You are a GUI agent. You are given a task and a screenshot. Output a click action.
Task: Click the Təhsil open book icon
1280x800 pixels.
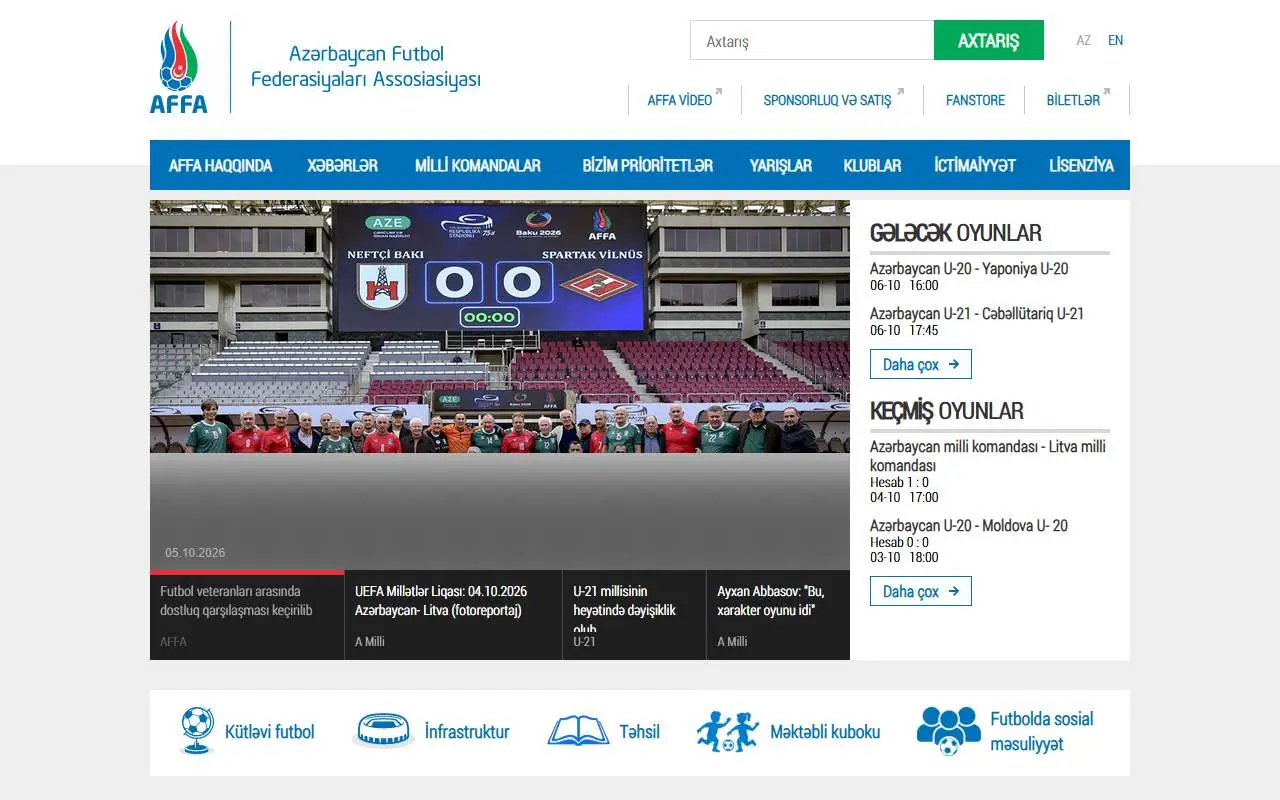tap(578, 731)
